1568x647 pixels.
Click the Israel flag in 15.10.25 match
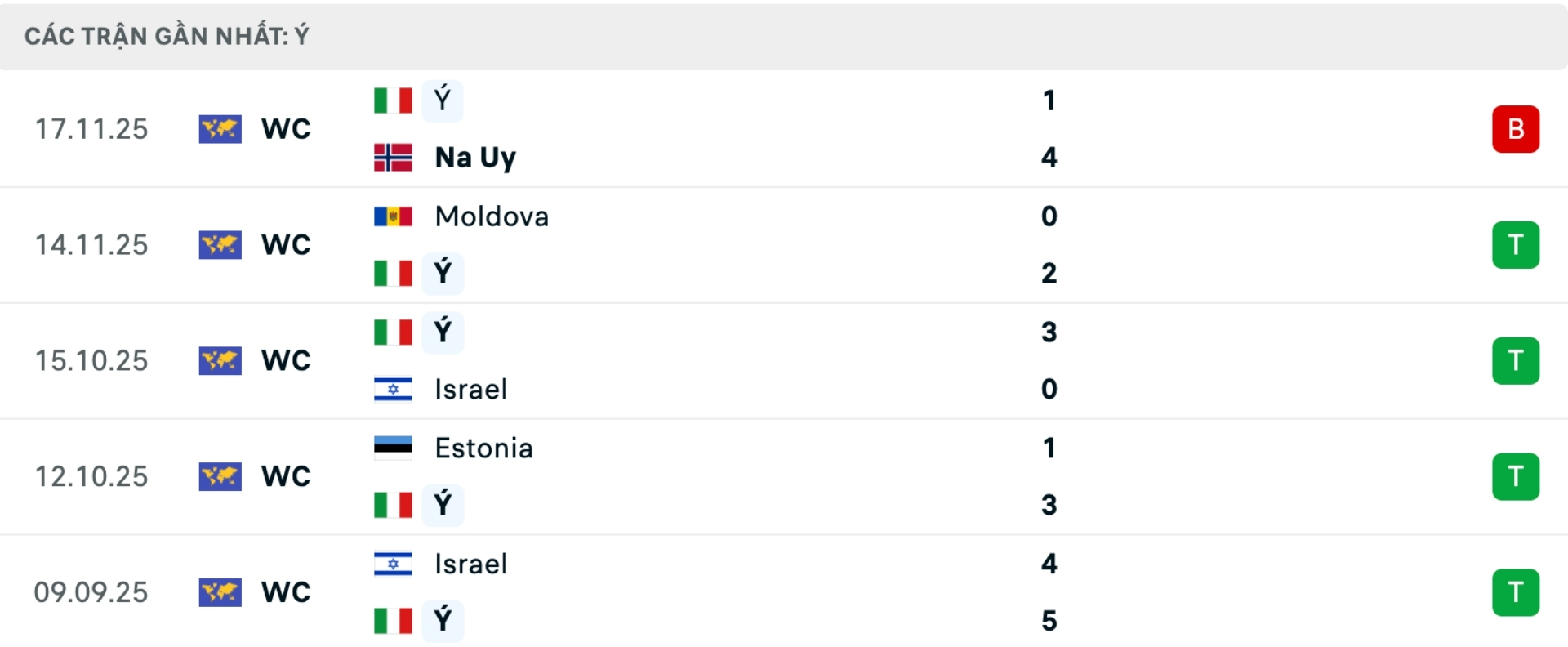pyautogui.click(x=393, y=390)
